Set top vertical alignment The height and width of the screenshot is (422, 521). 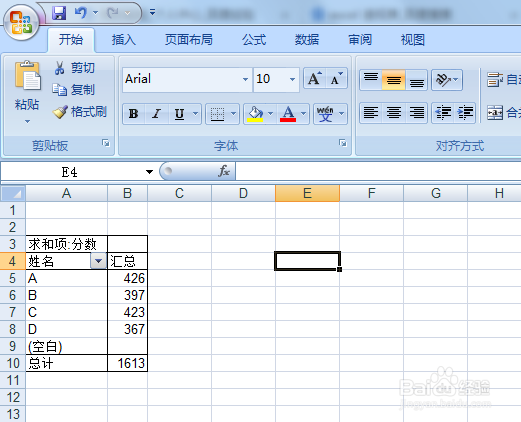point(371,80)
